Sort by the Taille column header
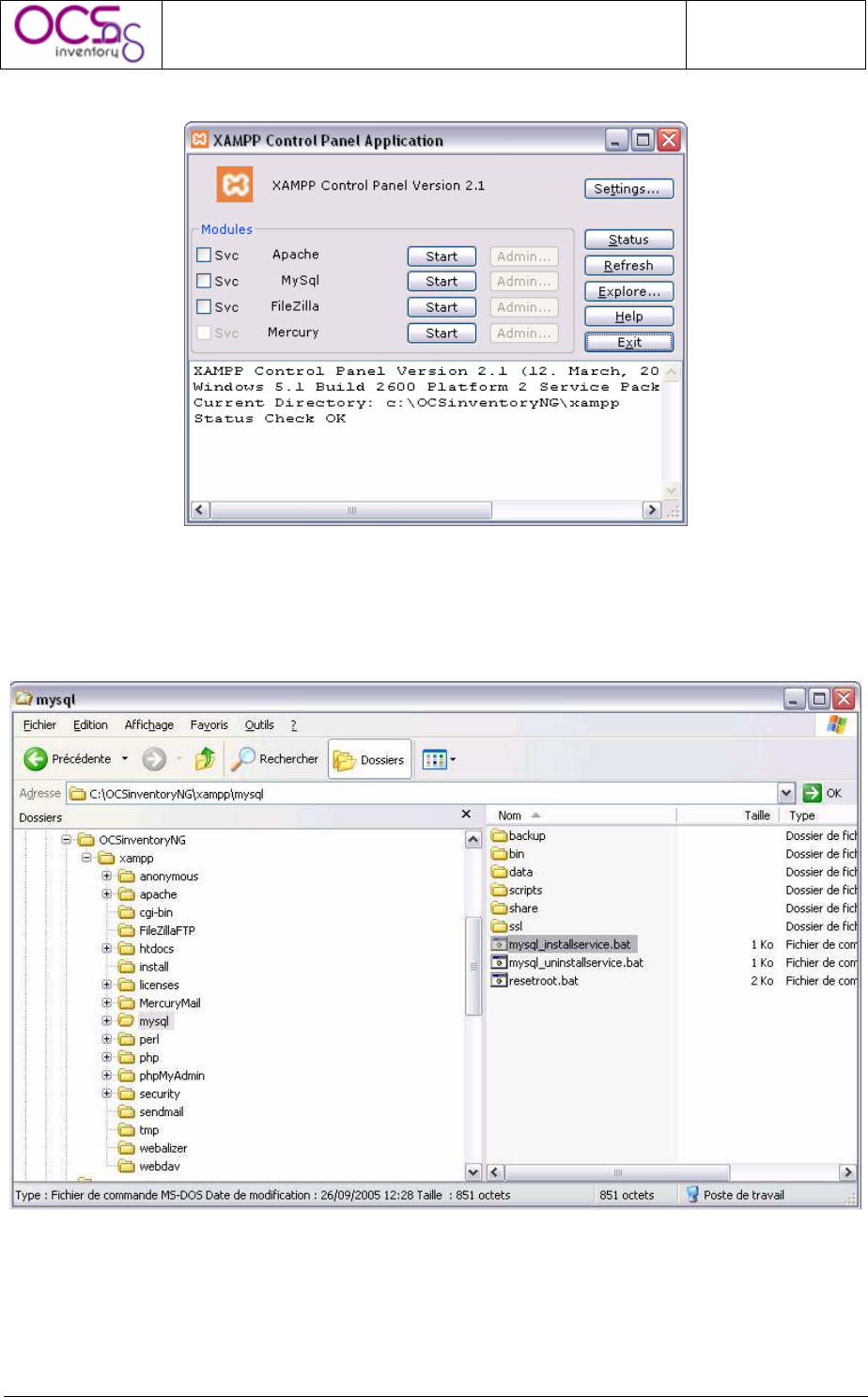The width and height of the screenshot is (868, 1397). click(729, 815)
